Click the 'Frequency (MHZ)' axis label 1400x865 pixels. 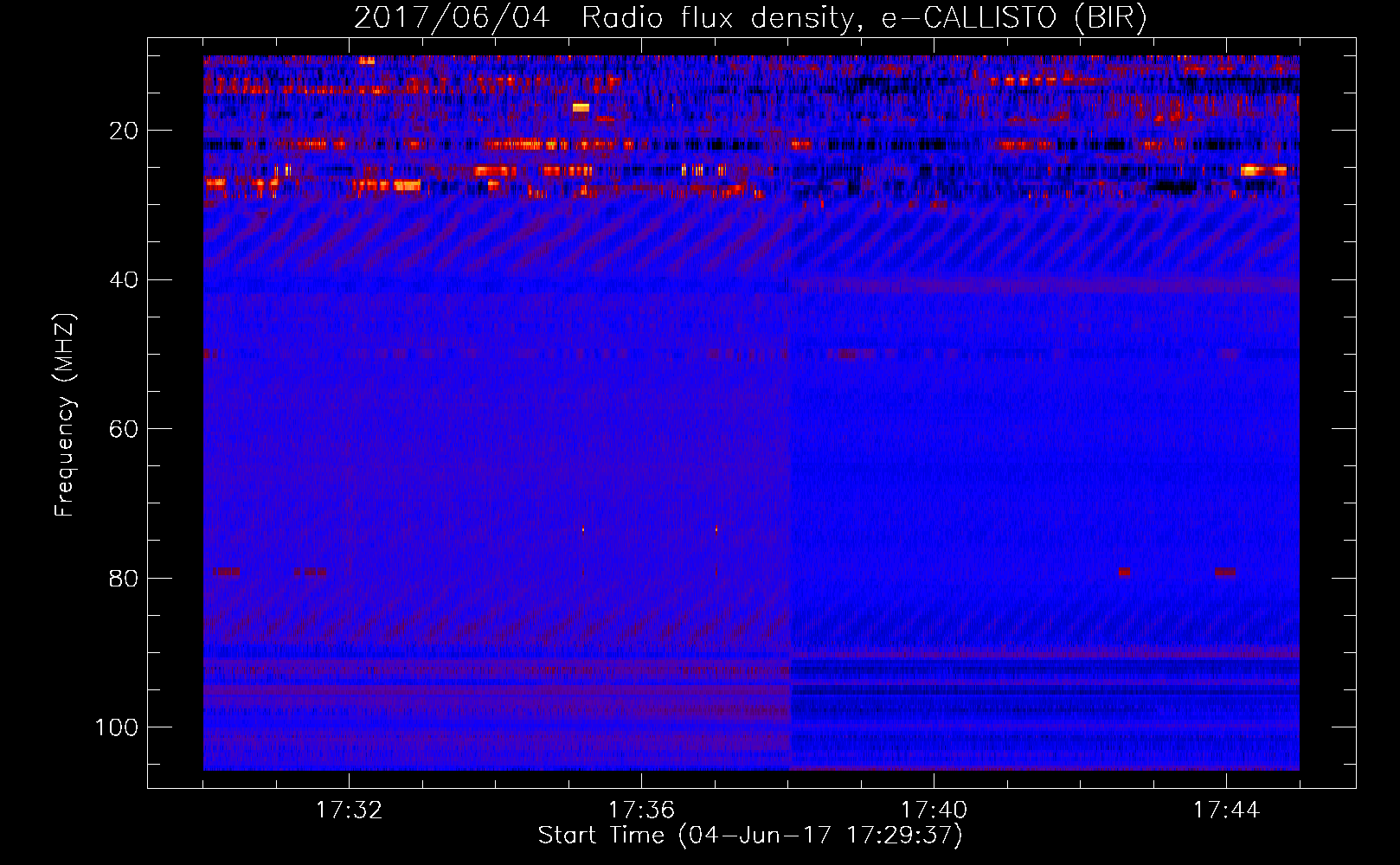(x=65, y=414)
